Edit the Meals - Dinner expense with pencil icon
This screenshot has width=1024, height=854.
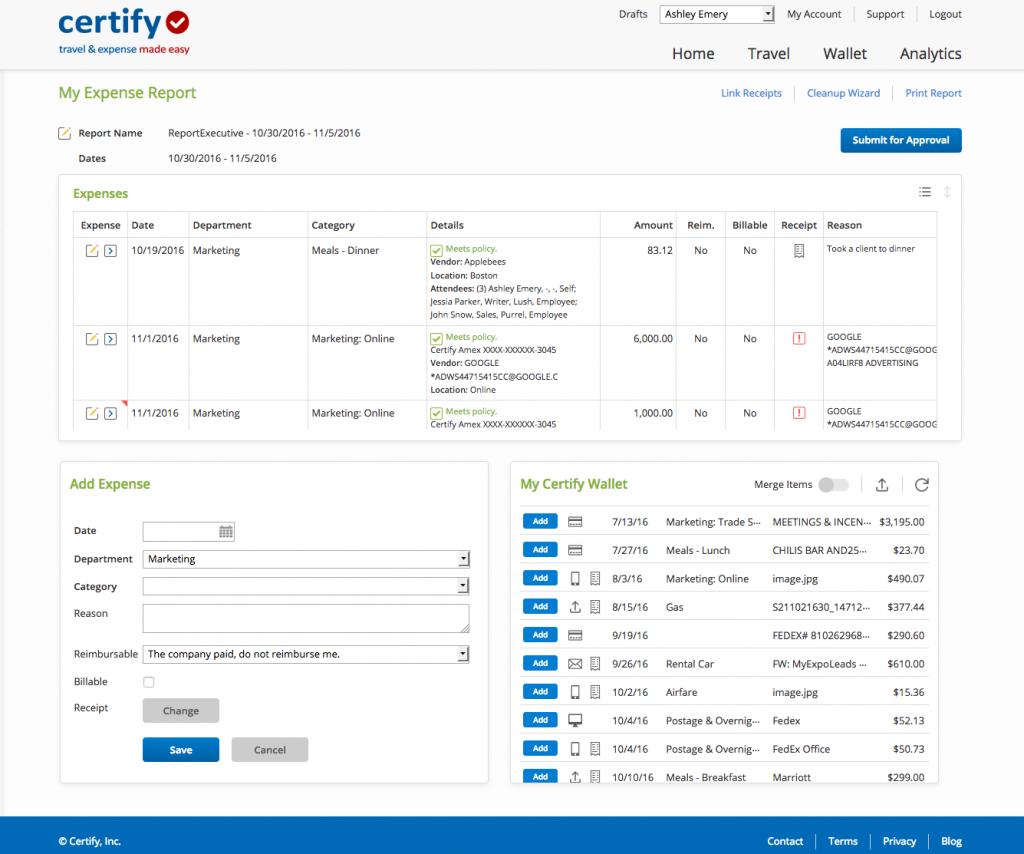pos(91,251)
